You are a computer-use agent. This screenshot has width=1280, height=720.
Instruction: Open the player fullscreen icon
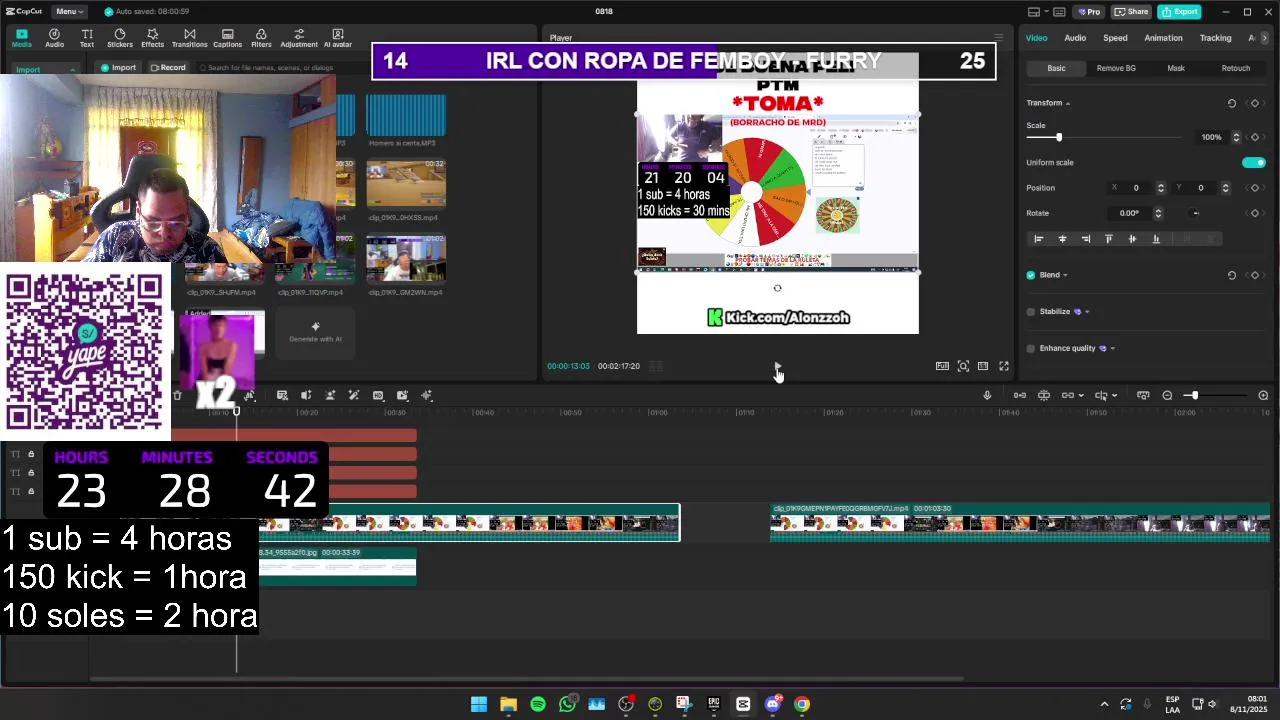[x=1004, y=366]
